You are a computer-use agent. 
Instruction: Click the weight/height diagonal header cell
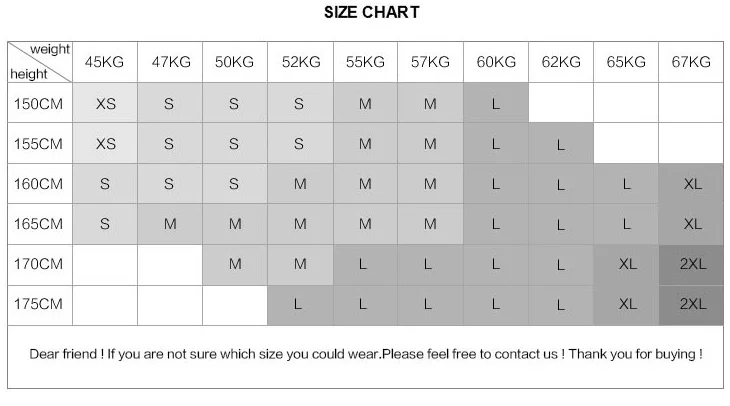click(40, 62)
